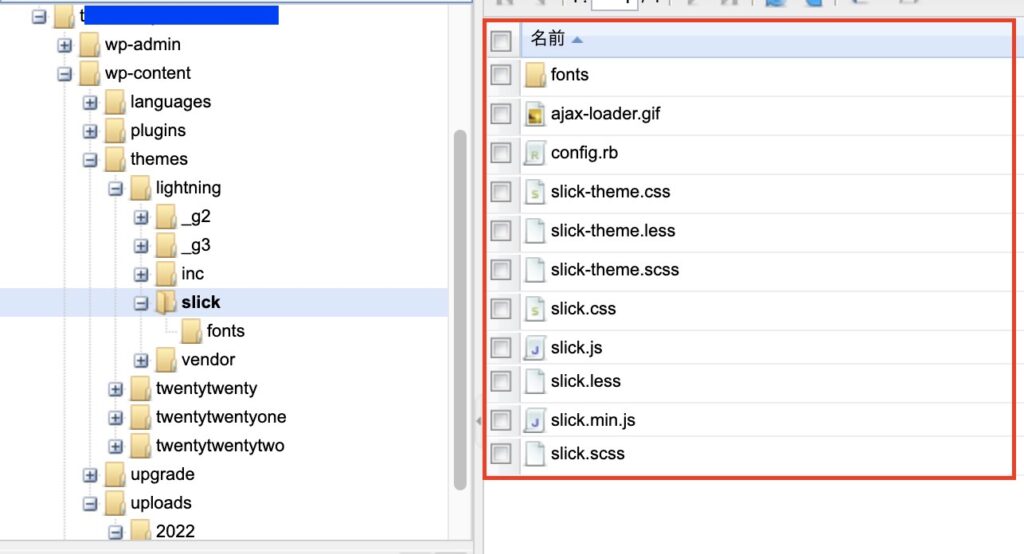Check the slick.css row checkbox
Screen dimensions: 1024x554
501,309
